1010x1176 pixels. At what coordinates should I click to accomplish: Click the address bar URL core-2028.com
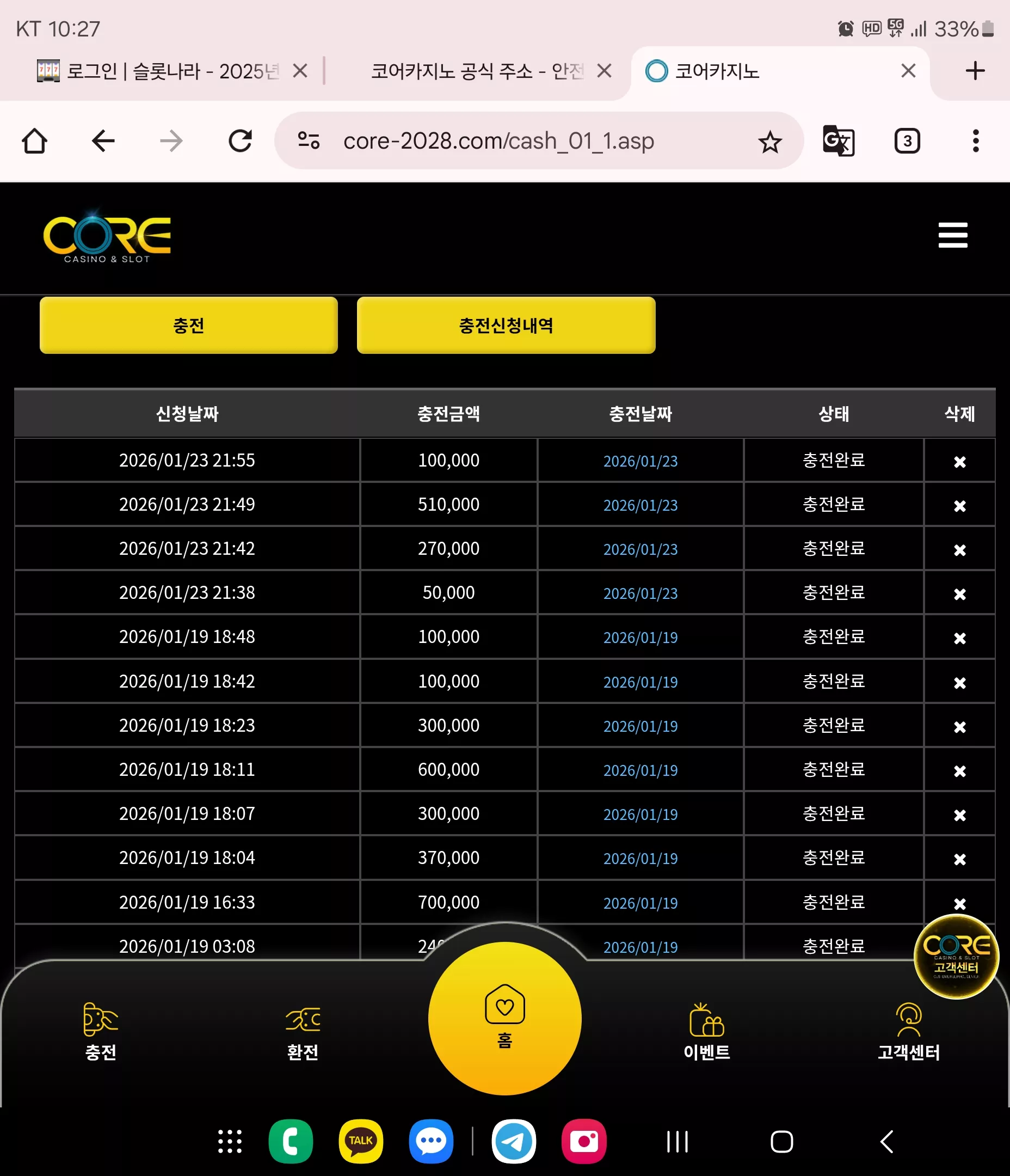[498, 141]
